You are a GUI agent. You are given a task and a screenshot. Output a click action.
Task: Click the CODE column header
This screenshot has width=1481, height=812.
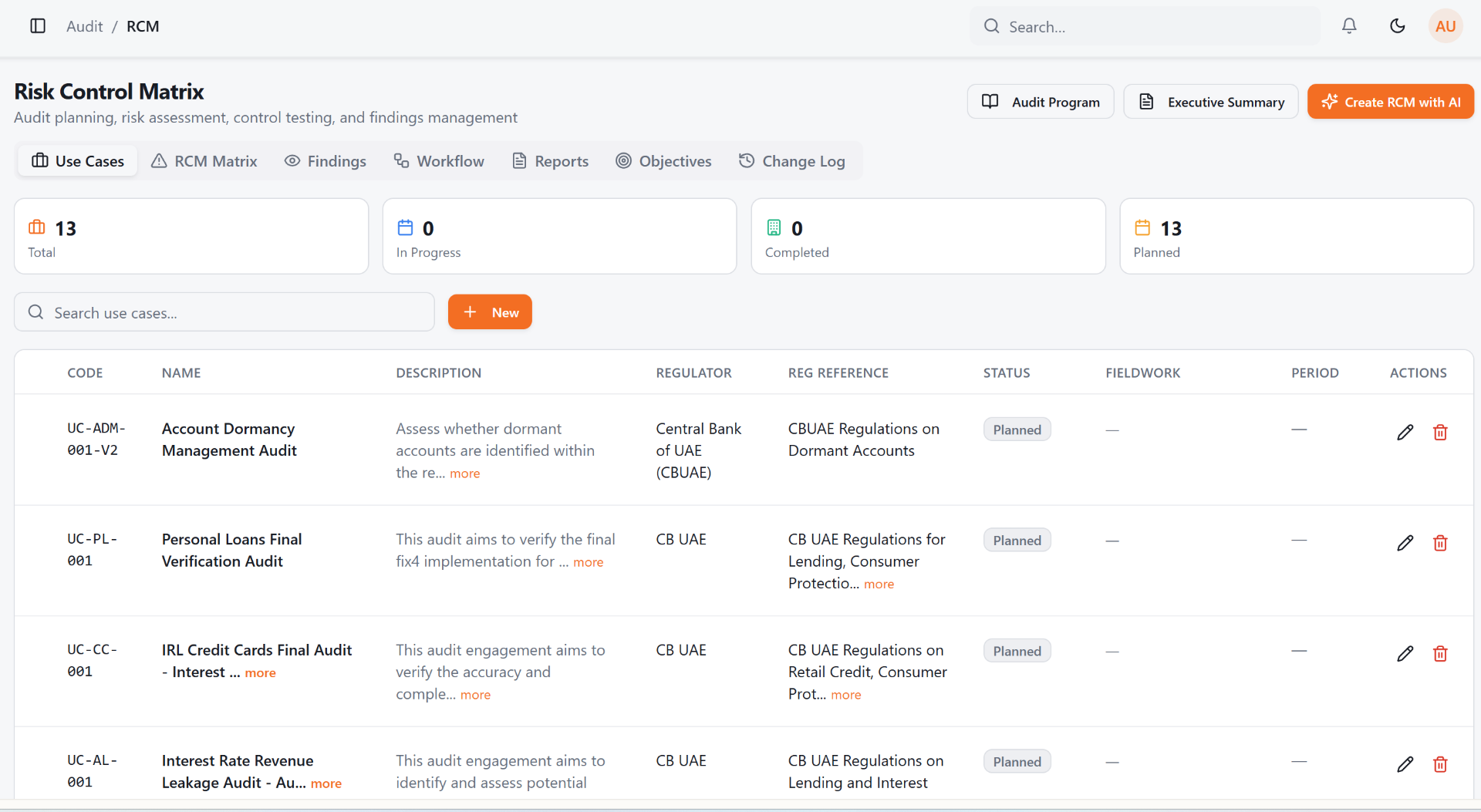[x=85, y=373]
